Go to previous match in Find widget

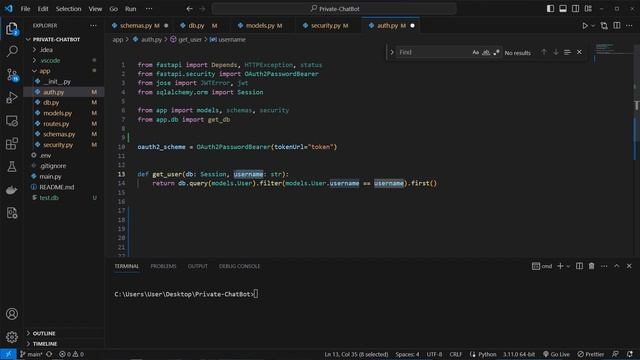[544, 52]
